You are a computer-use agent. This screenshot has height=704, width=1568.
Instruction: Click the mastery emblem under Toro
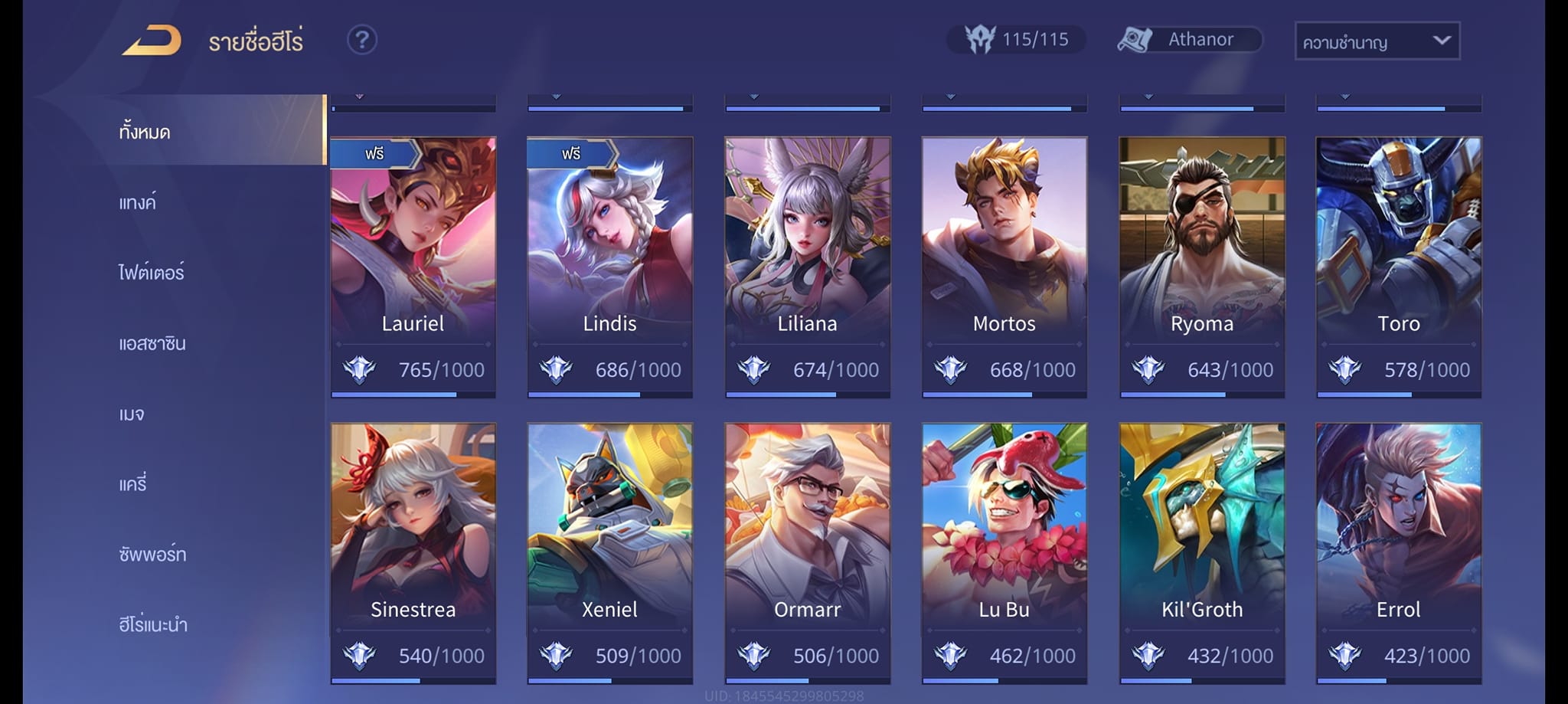1344,370
